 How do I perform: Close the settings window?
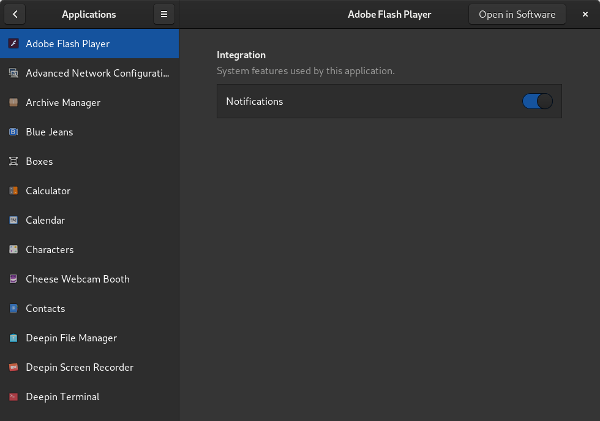(585, 14)
